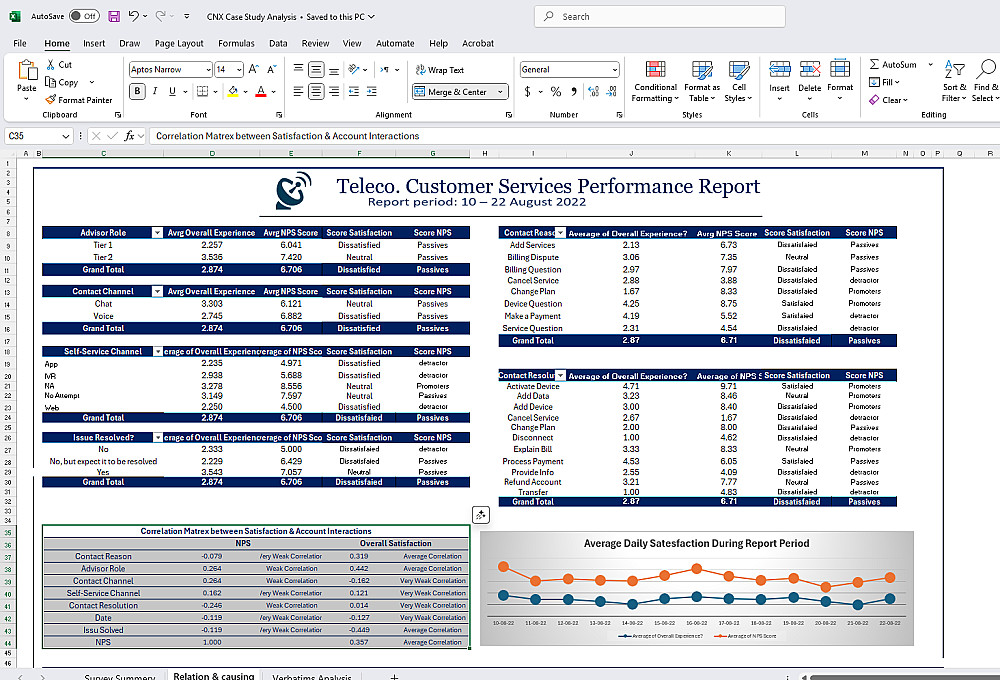Switch to the Insert ribbon tab
Image resolution: width=1000 pixels, height=680 pixels.
[94, 43]
